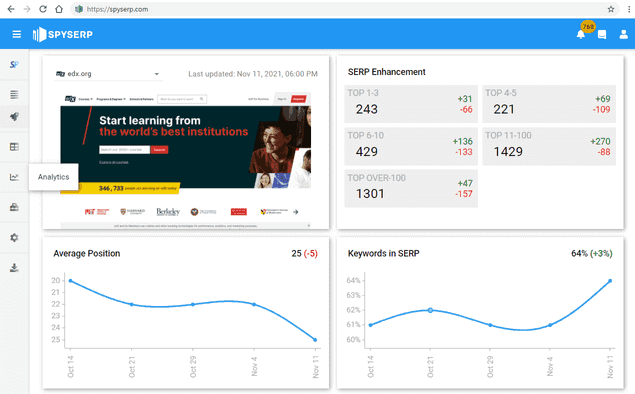Image resolution: width=635 pixels, height=394 pixels.
Task: Open the settings gear in sidebar
Action: click(14, 237)
